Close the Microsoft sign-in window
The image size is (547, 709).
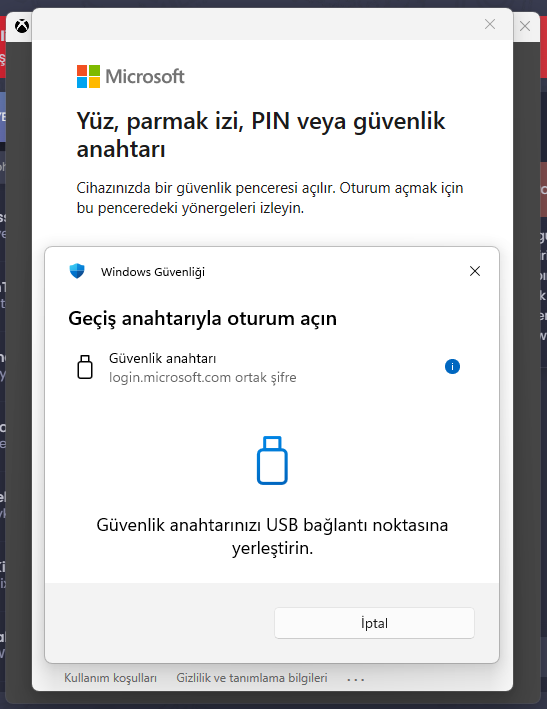pos(490,24)
